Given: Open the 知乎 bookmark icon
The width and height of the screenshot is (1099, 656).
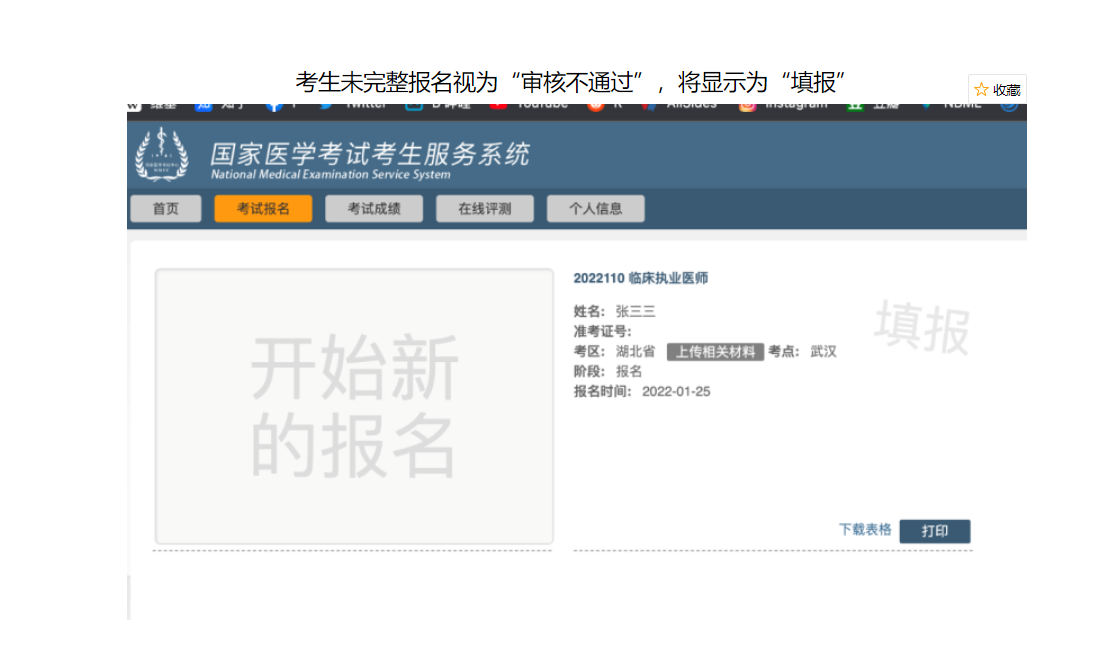Looking at the screenshot, I should (205, 105).
